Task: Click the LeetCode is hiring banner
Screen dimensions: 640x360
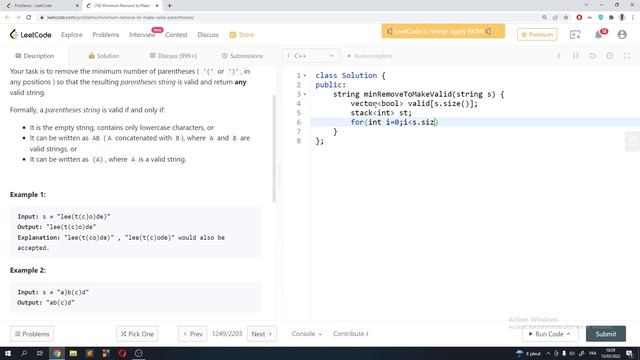Action: pos(443,31)
